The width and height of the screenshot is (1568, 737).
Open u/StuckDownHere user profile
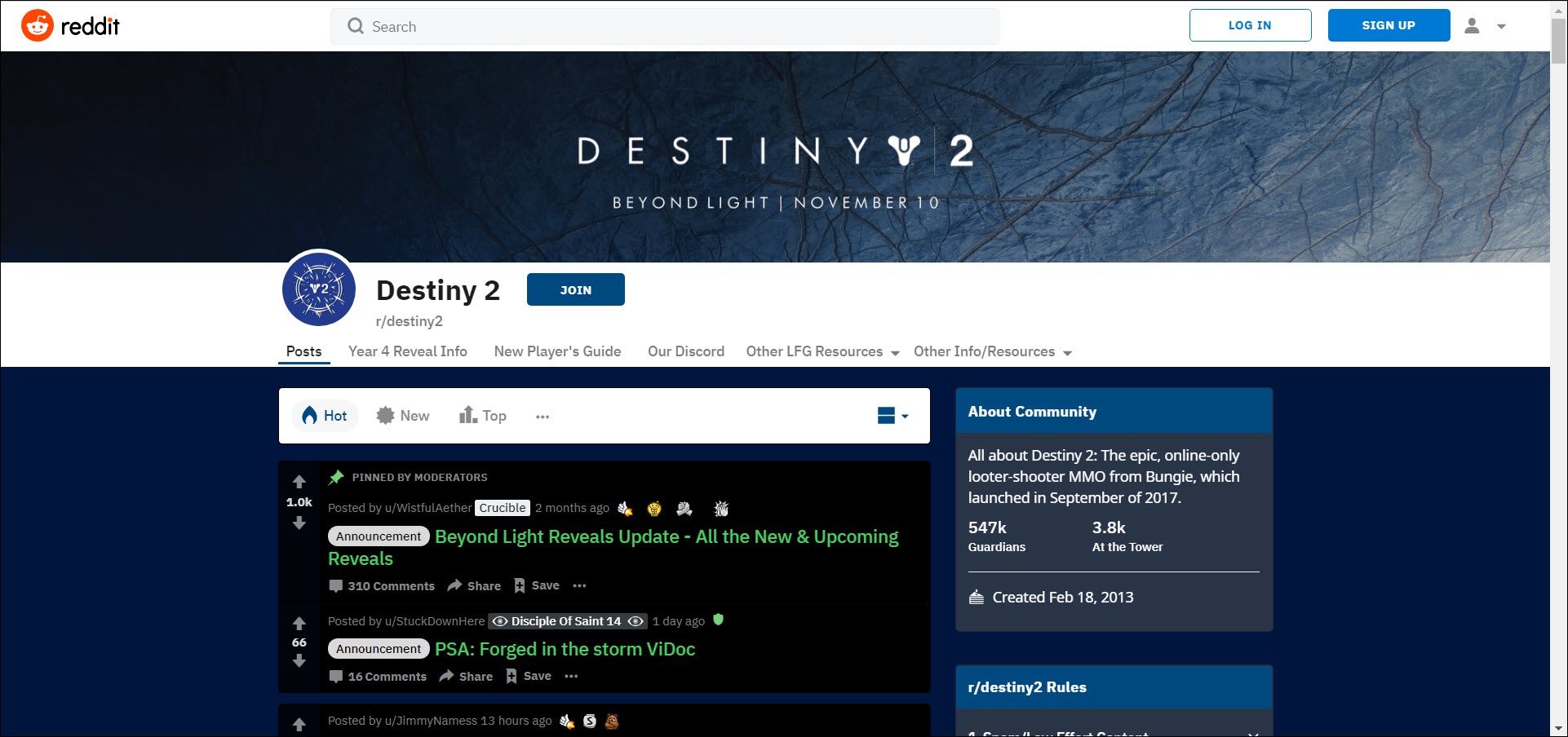click(x=435, y=621)
